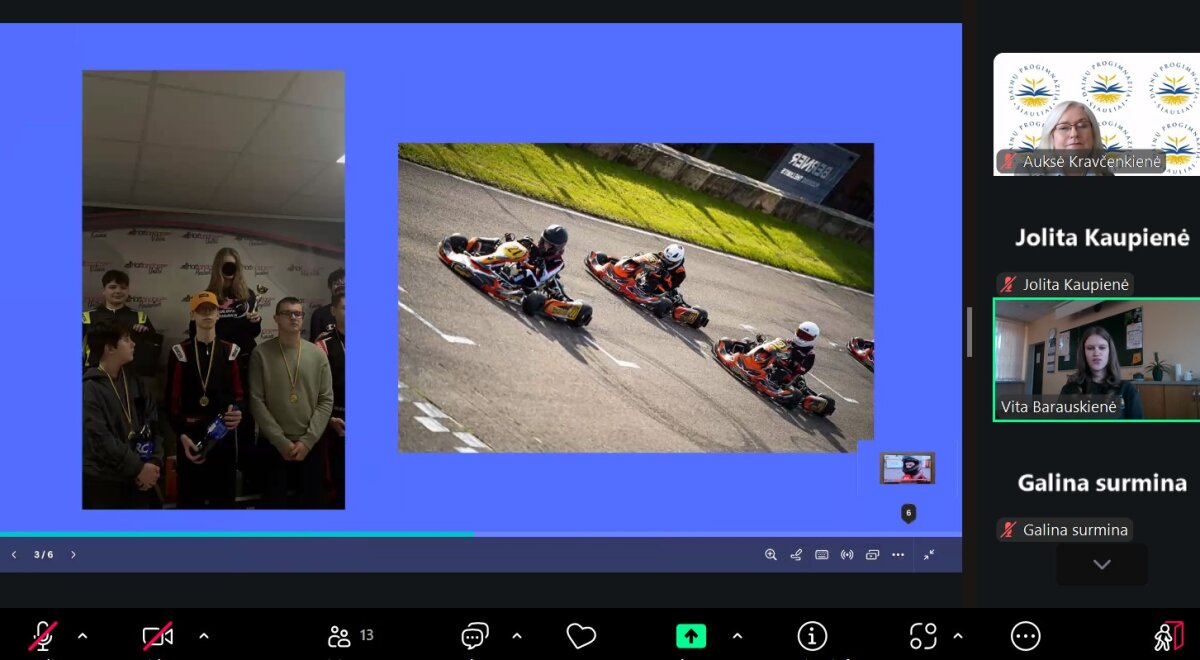
Task: Open more presentation options ellipsis
Action: pyautogui.click(x=898, y=555)
